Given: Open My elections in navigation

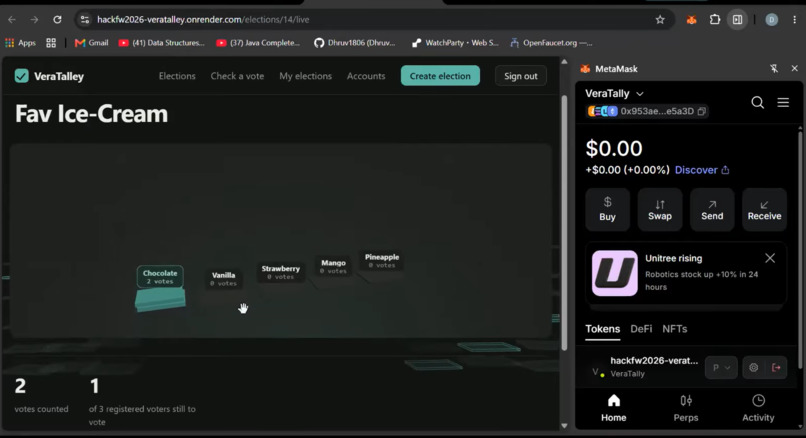Looking at the screenshot, I should (305, 76).
